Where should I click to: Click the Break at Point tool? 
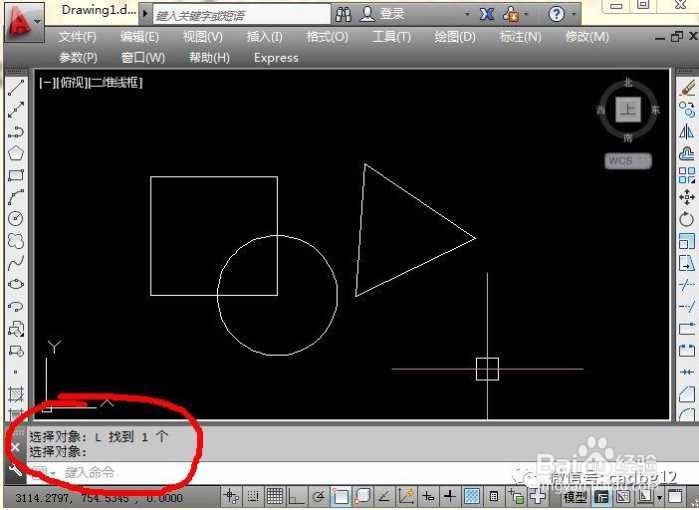(x=687, y=329)
